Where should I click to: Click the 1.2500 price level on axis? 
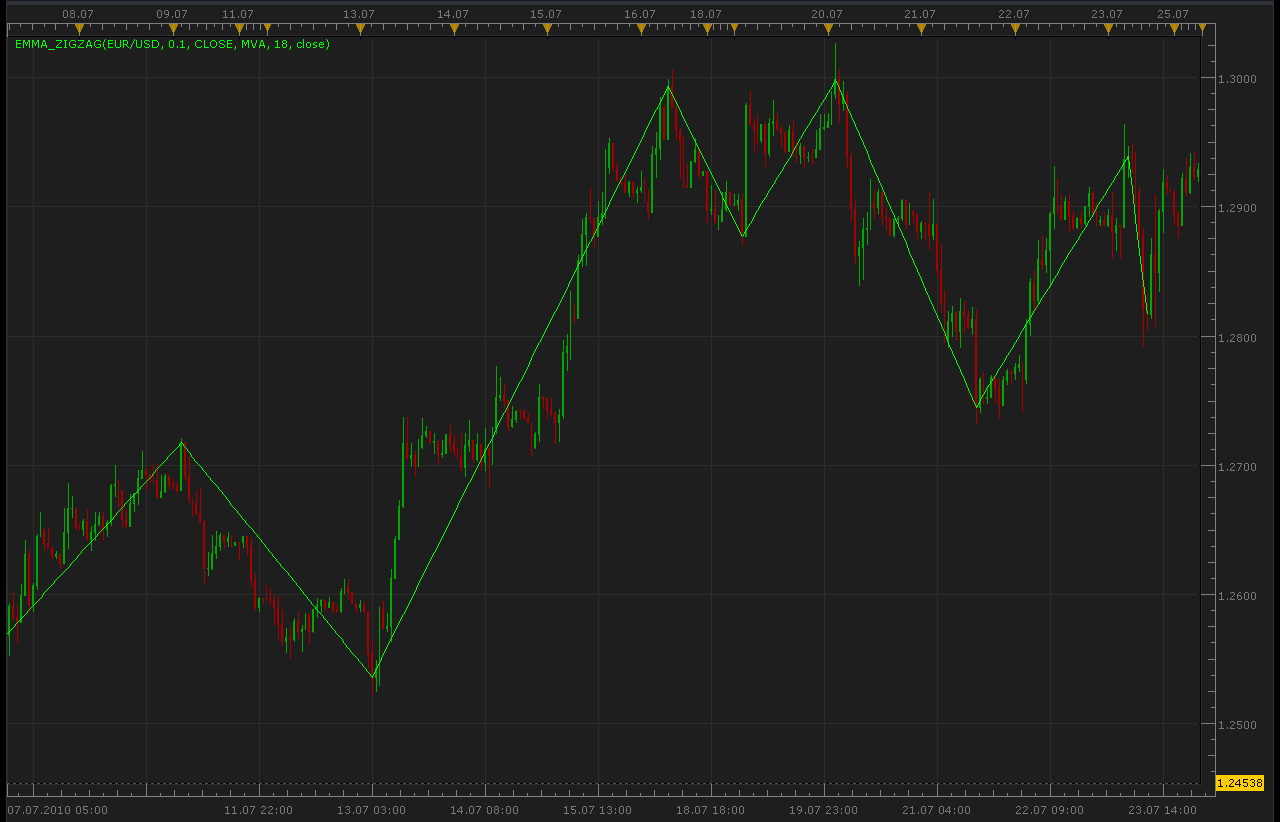pos(1237,725)
